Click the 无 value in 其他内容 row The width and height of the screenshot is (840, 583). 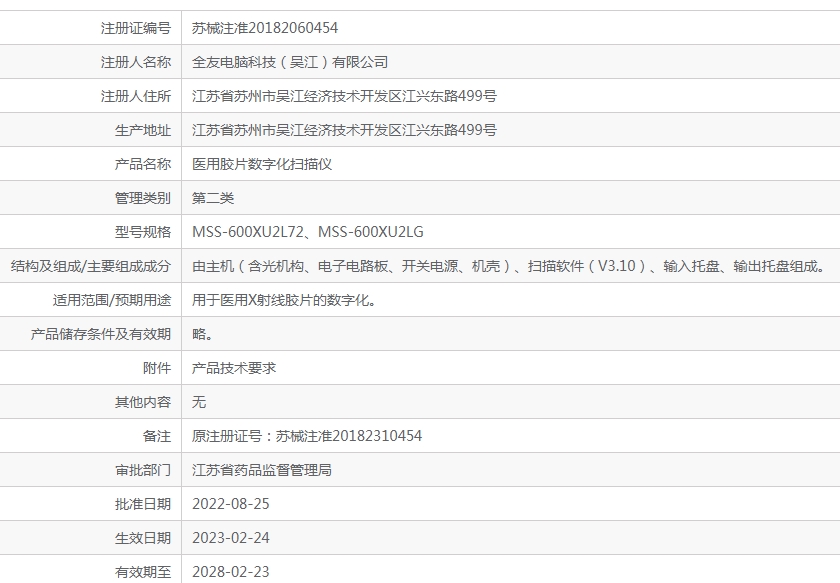tap(199, 402)
